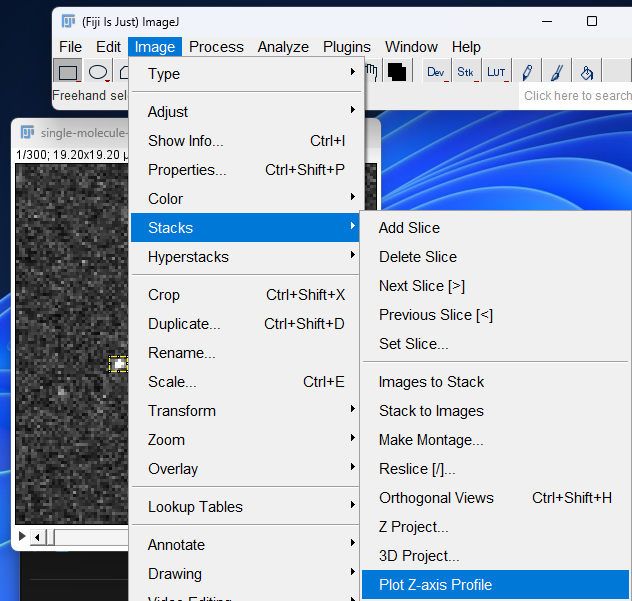Play the stack animation
The width and height of the screenshot is (632, 601).
point(22,536)
